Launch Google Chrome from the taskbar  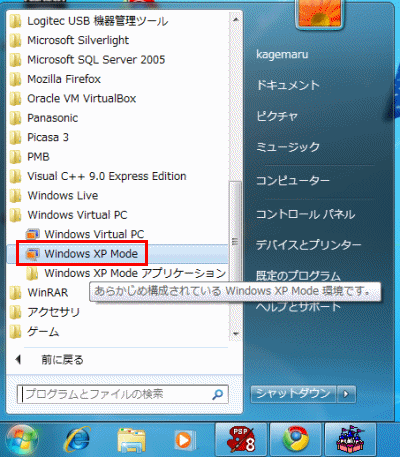(x=295, y=439)
